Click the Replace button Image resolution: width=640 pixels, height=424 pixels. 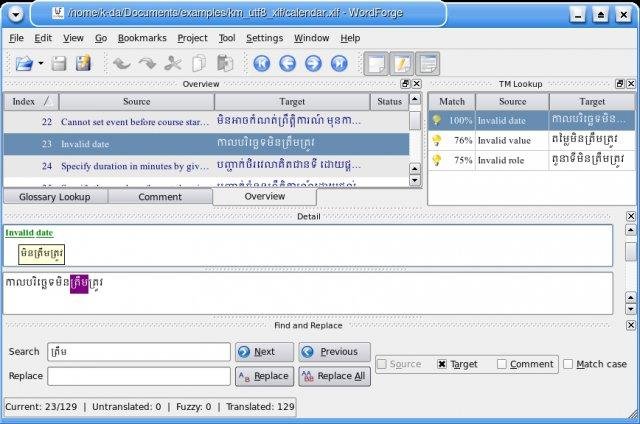pyautogui.click(x=264, y=376)
